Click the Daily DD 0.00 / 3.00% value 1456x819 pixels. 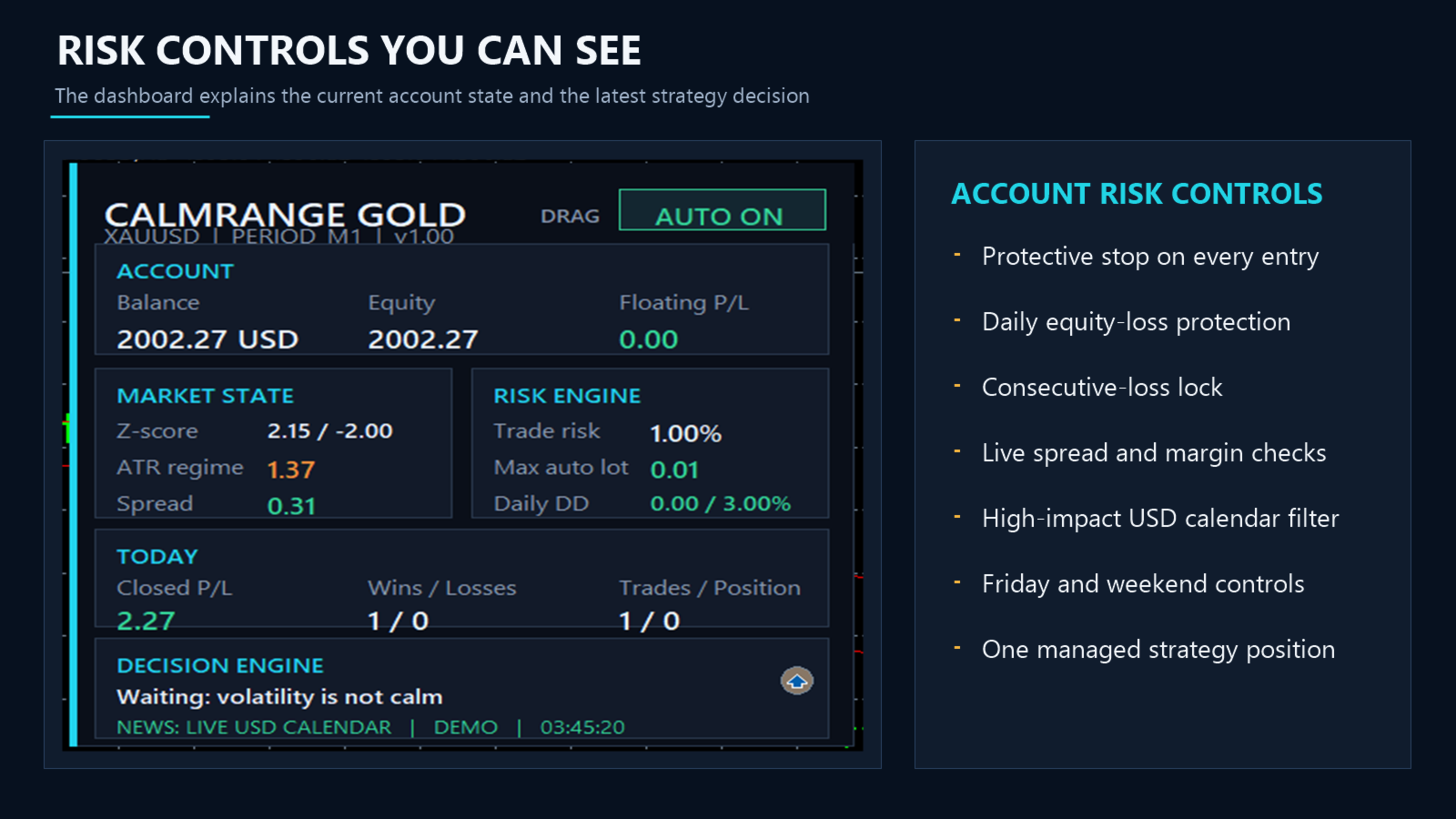click(720, 503)
